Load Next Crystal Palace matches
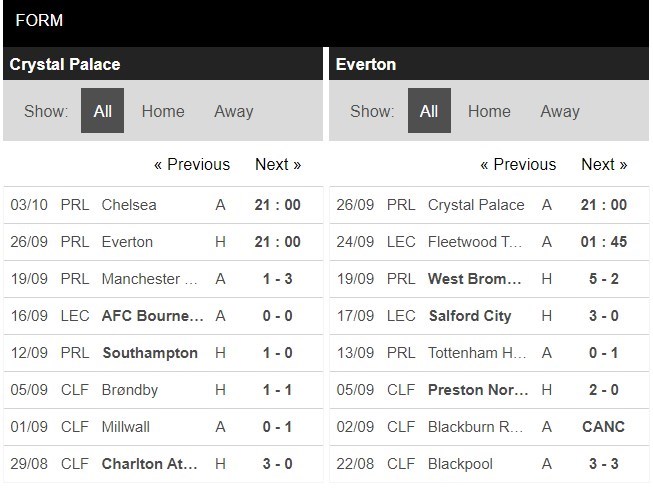Image resolution: width=653 pixels, height=490 pixels. (x=278, y=164)
